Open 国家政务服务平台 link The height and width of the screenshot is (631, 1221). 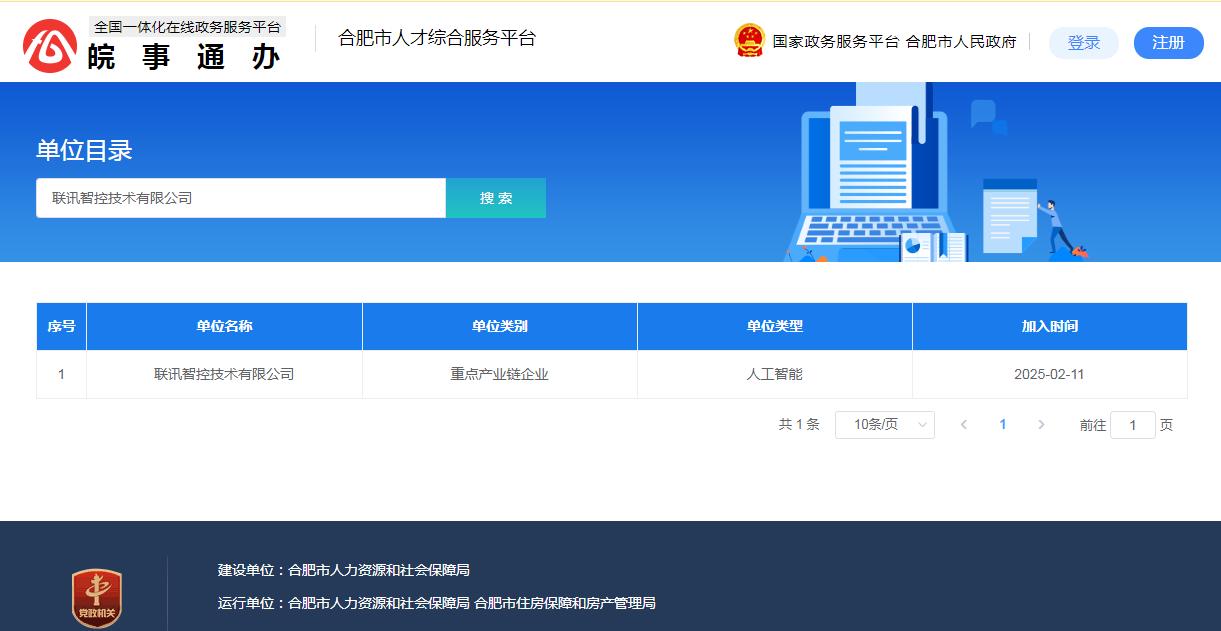coord(835,42)
